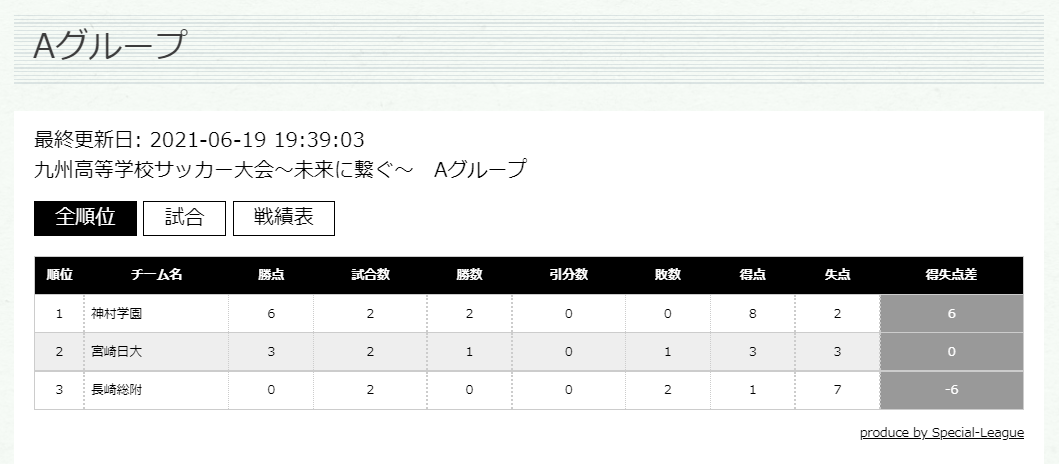Select team name 長崎総附
This screenshot has height=464, width=1059.
[116, 390]
